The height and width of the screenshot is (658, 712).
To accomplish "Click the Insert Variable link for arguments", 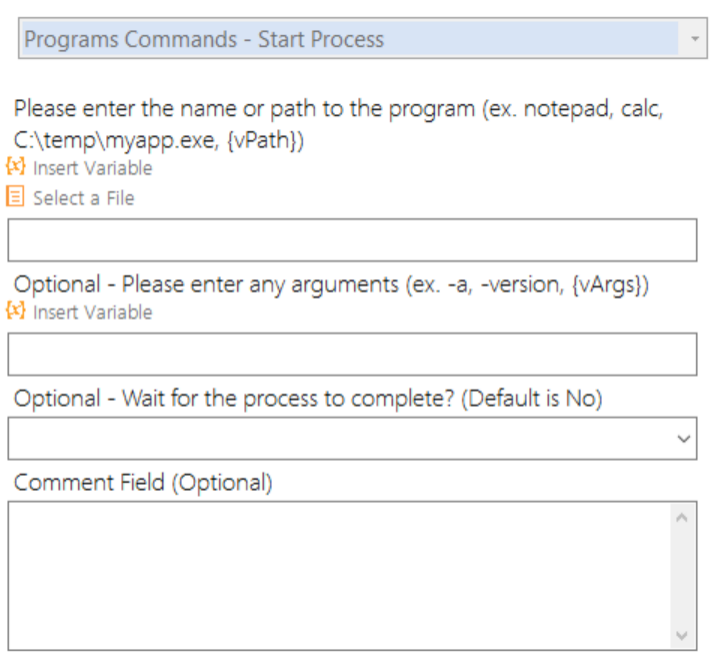I will click(x=93, y=312).
